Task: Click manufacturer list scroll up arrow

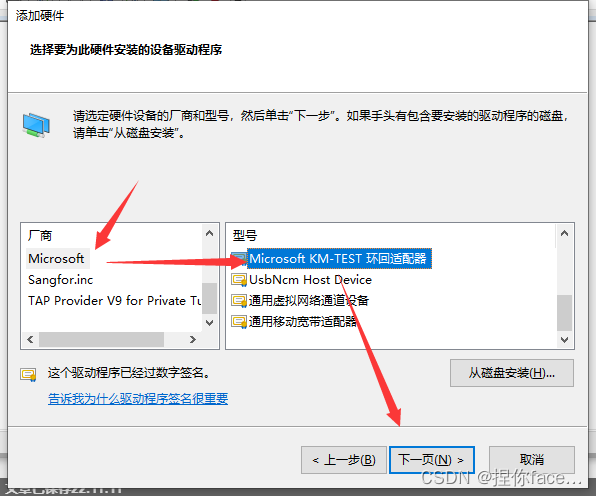Action: click(209, 233)
